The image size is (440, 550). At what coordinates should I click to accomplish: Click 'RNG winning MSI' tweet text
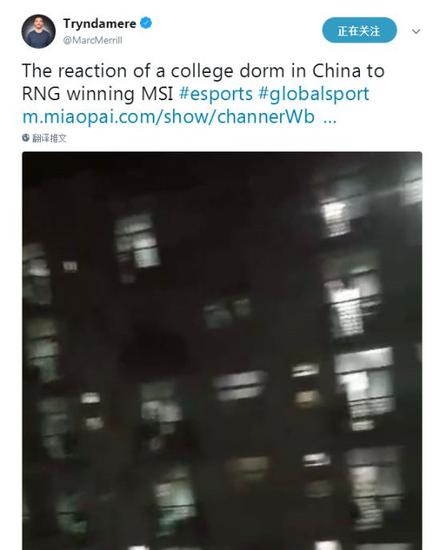click(98, 94)
